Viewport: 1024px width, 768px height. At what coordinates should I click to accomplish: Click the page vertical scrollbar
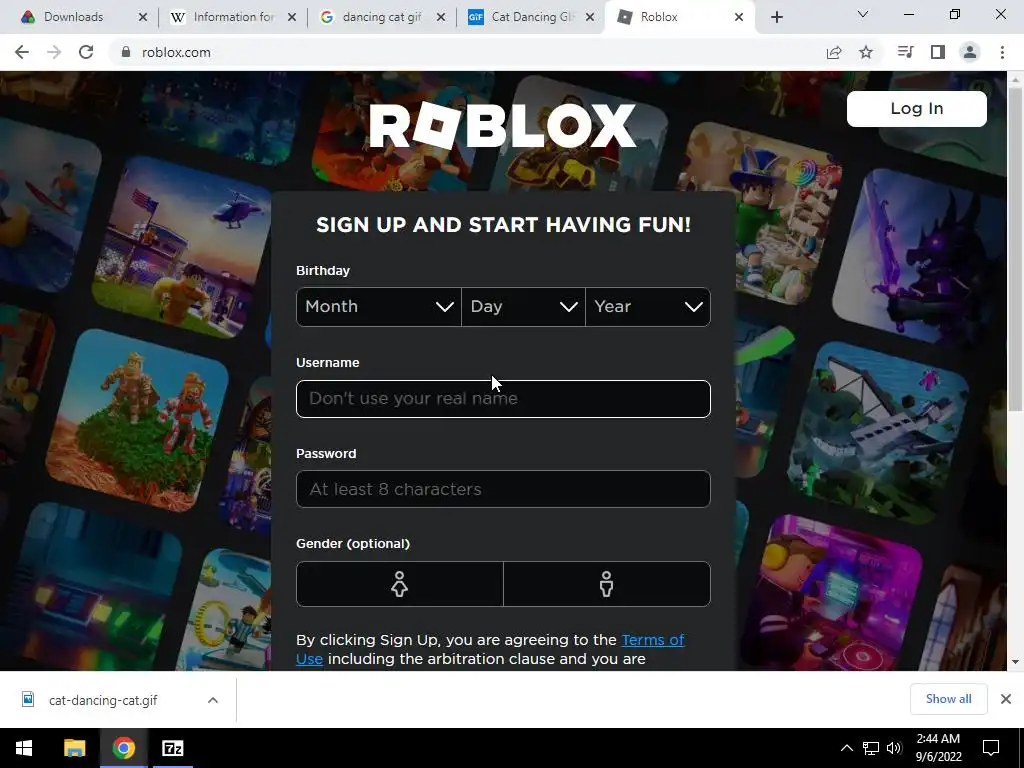(1015, 248)
